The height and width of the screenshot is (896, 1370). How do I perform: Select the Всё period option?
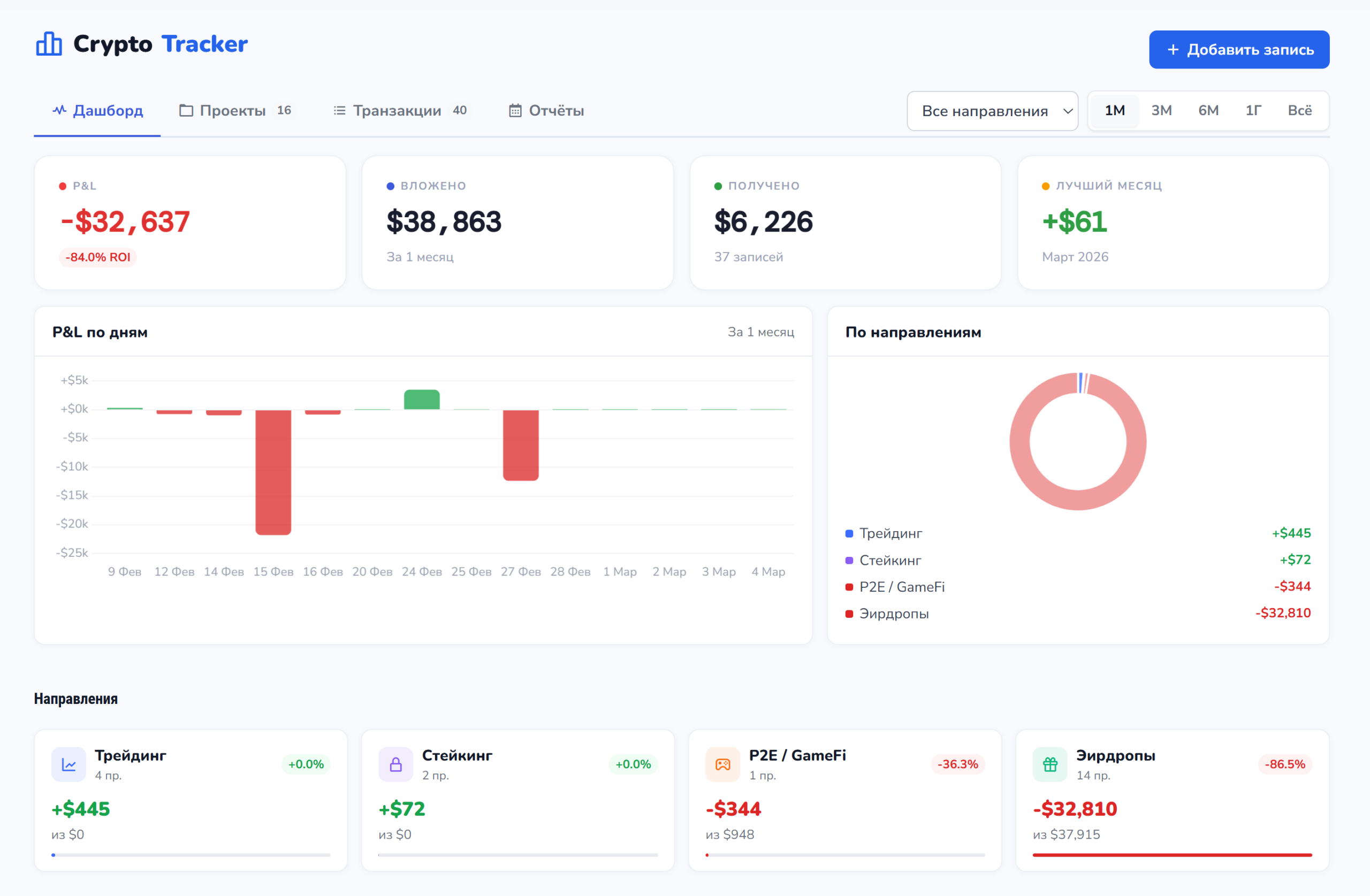click(x=1299, y=111)
